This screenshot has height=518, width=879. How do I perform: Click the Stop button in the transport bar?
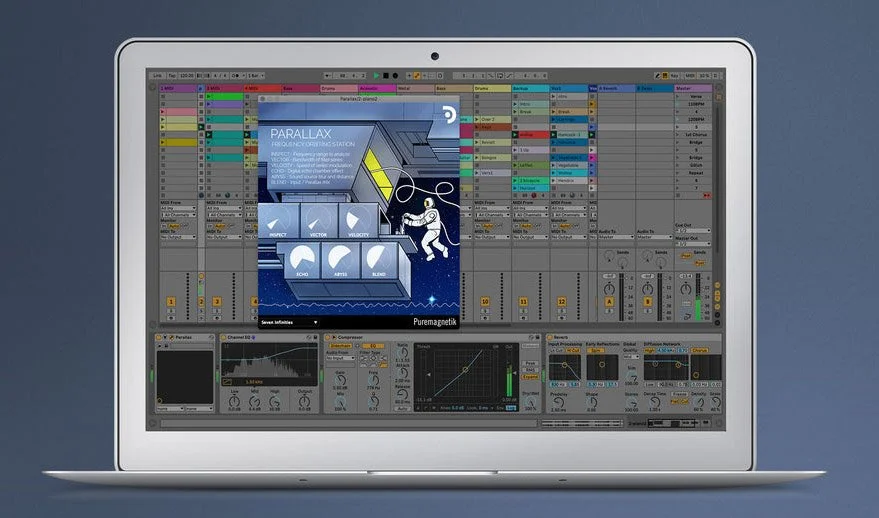click(386, 76)
